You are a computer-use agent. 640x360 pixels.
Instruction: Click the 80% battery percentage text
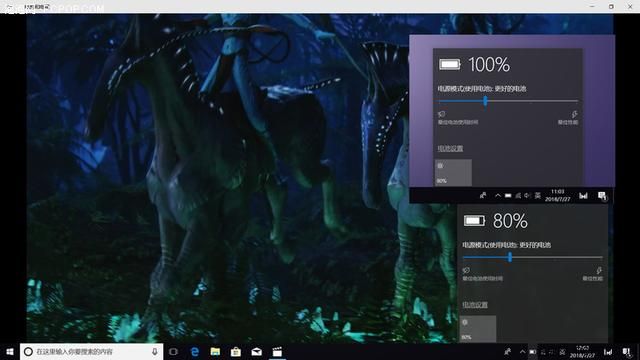tap(510, 221)
